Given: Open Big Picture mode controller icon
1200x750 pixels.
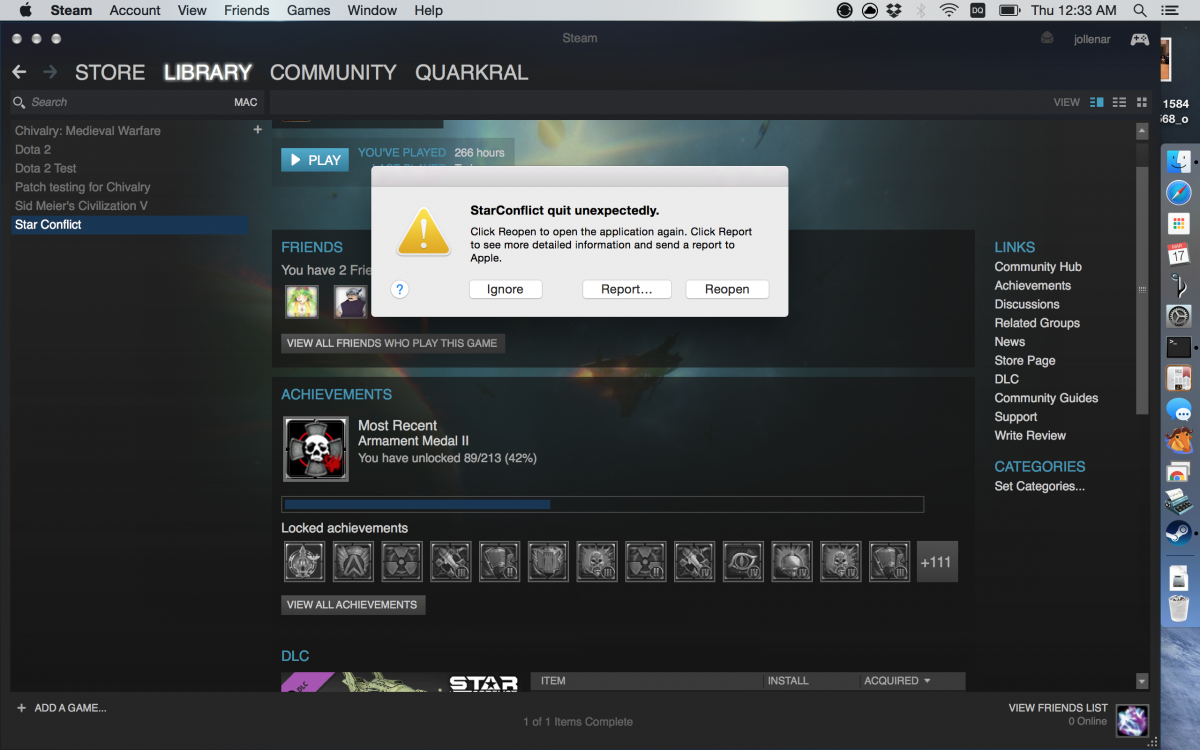Looking at the screenshot, I should [x=1139, y=39].
